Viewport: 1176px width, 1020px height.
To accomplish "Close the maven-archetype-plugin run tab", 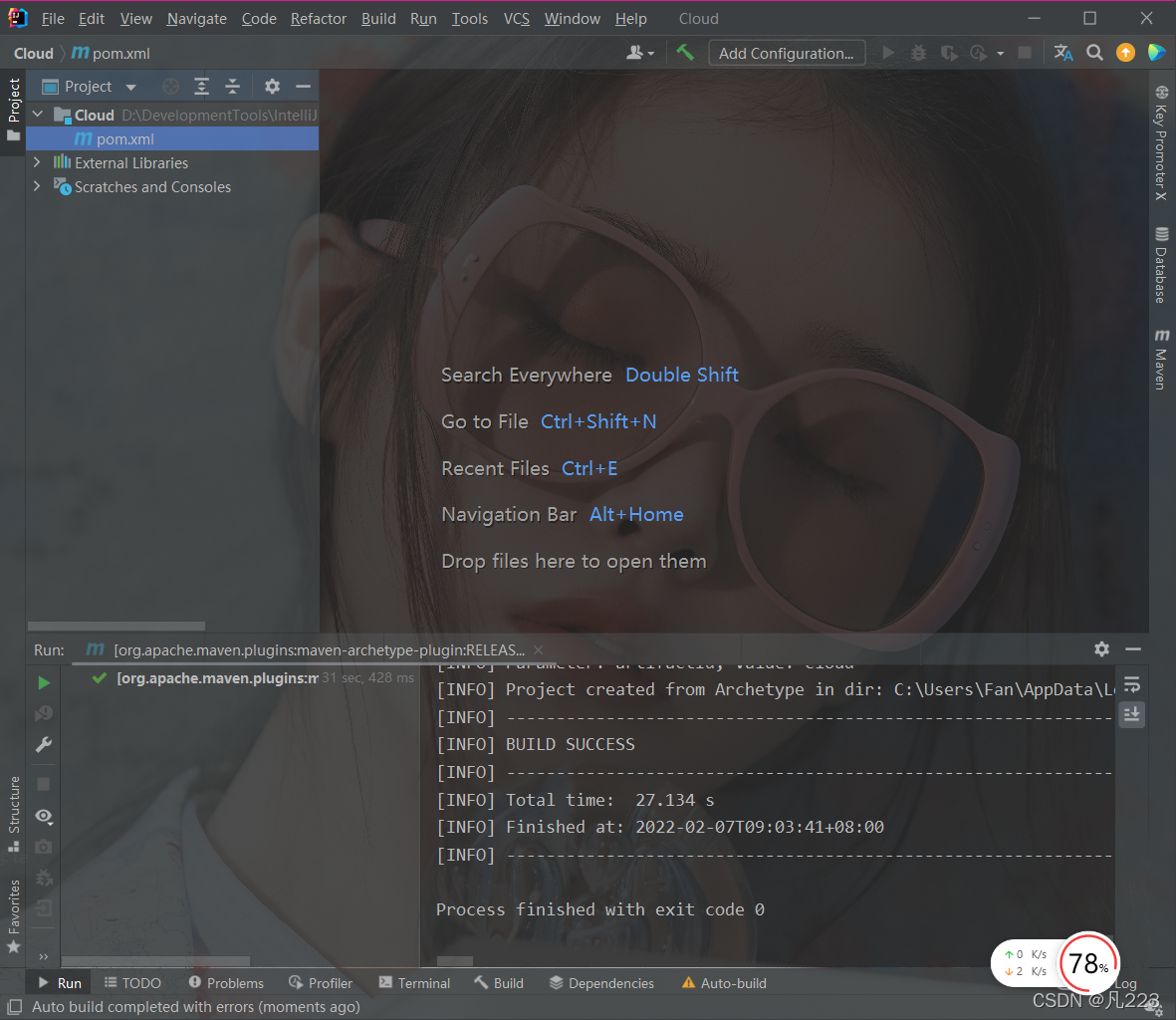I will point(539,650).
